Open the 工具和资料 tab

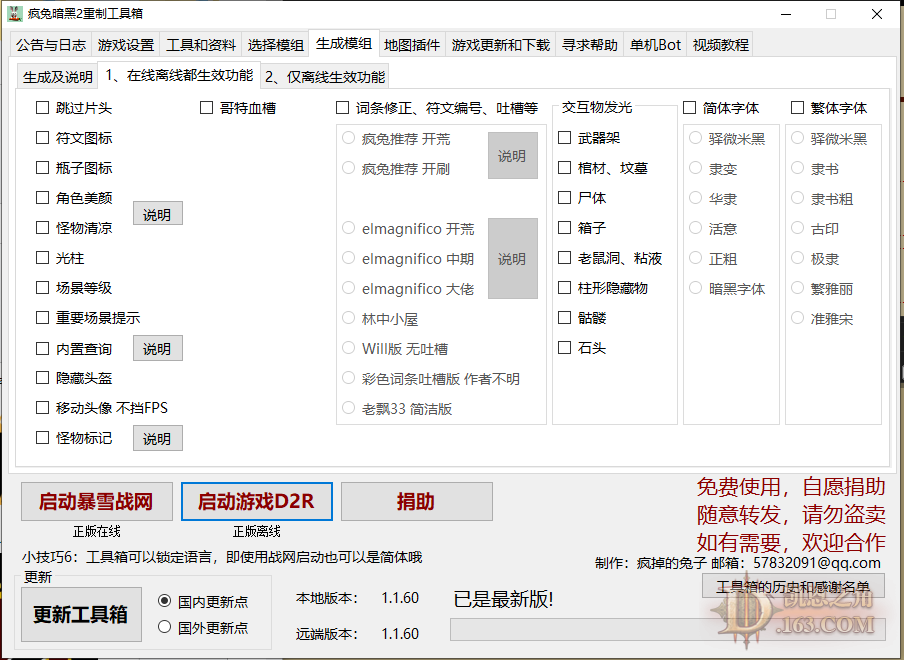coord(201,45)
